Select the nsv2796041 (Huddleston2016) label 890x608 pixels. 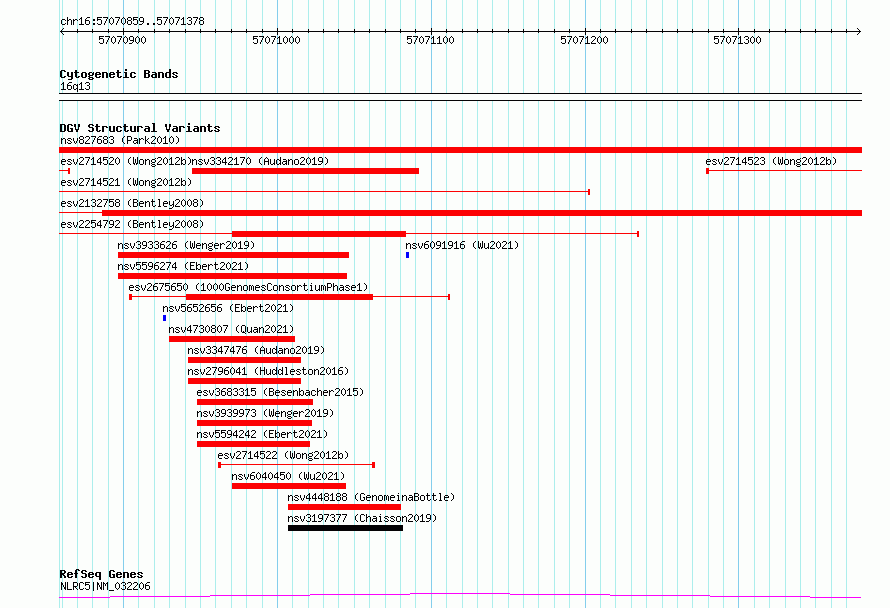(x=268, y=371)
